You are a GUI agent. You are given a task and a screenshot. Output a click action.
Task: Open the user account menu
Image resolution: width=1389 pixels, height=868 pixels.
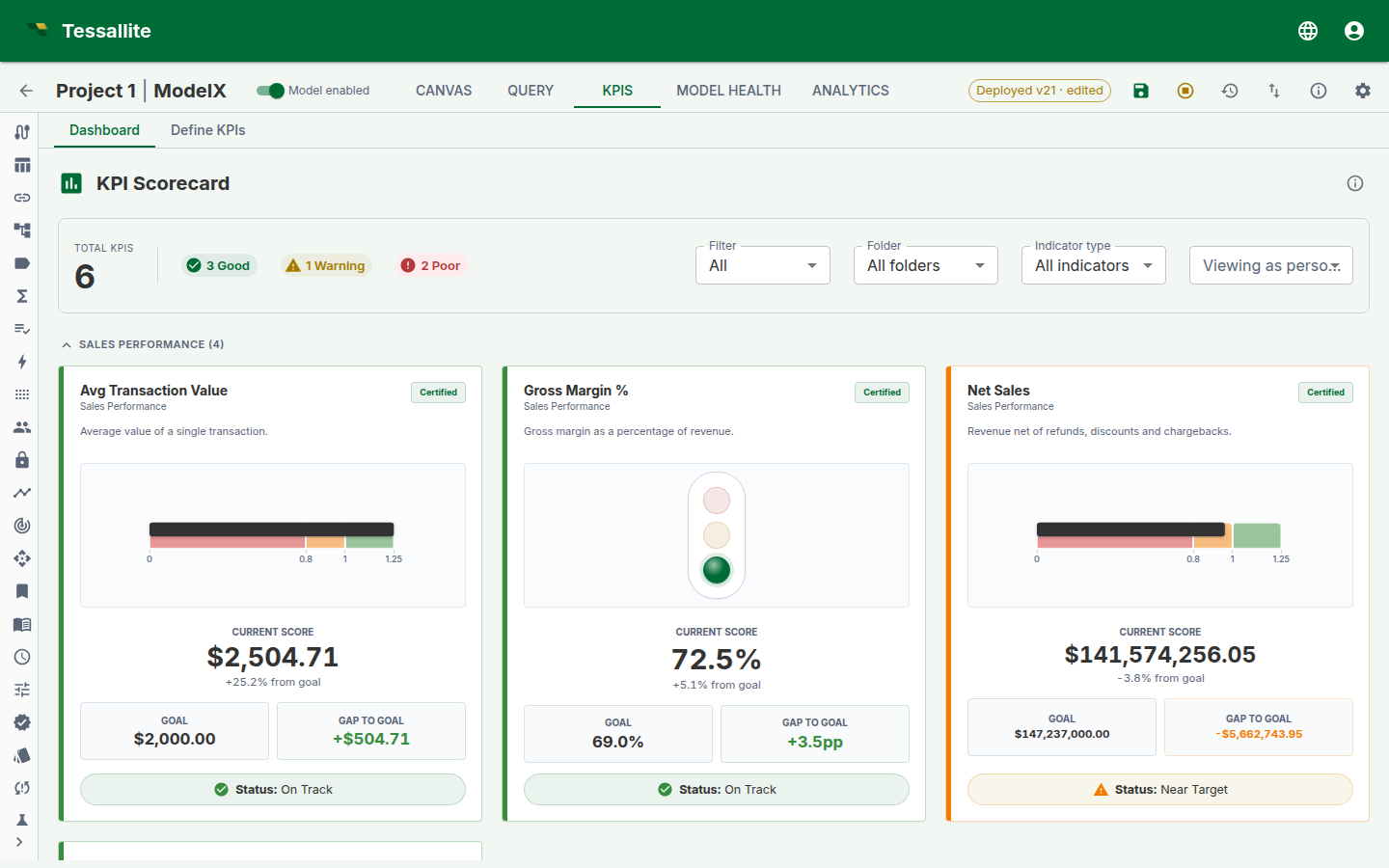pos(1354,31)
